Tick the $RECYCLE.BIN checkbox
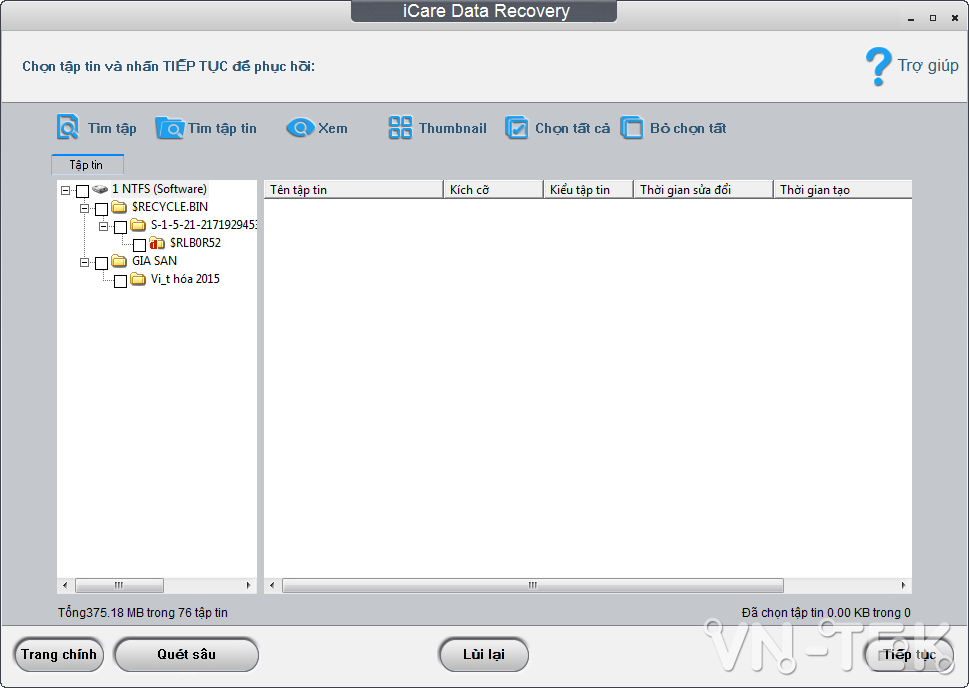 coord(102,207)
